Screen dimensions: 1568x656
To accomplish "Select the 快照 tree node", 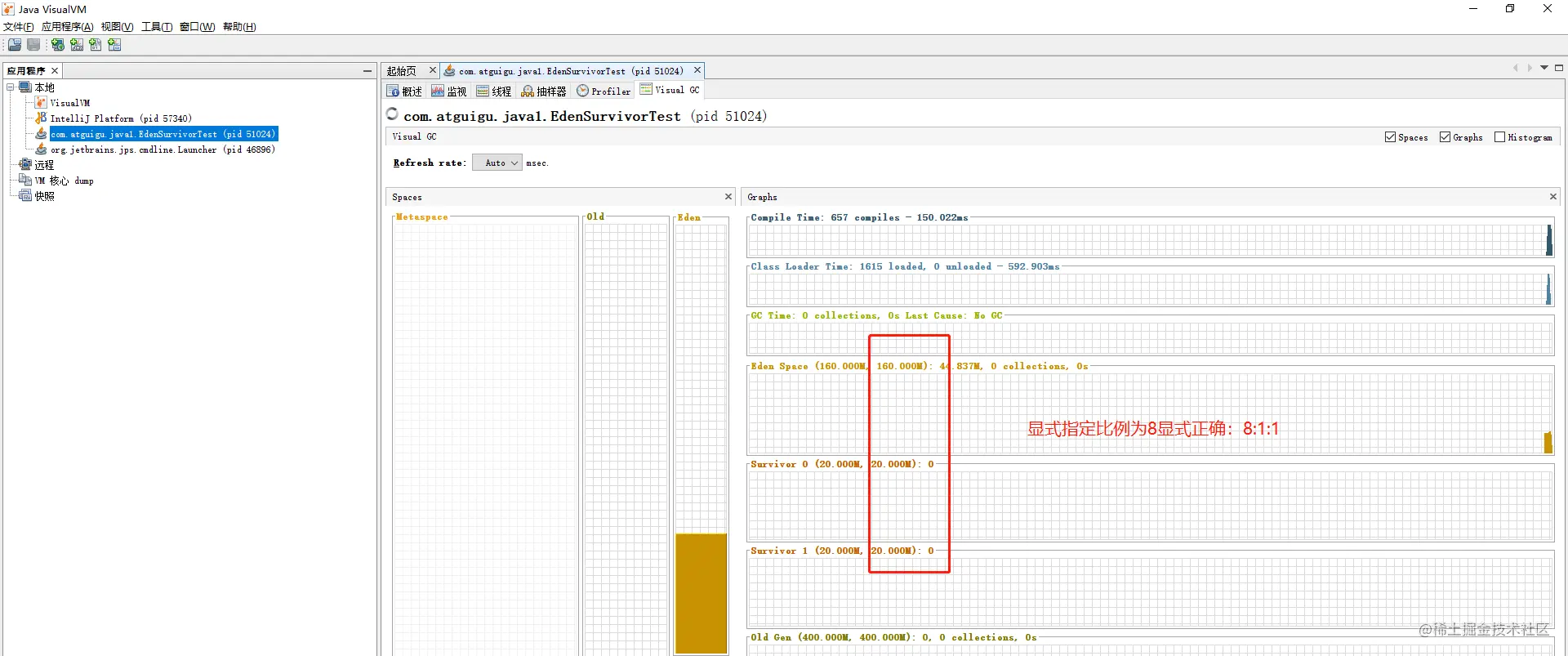I will pyautogui.click(x=44, y=195).
